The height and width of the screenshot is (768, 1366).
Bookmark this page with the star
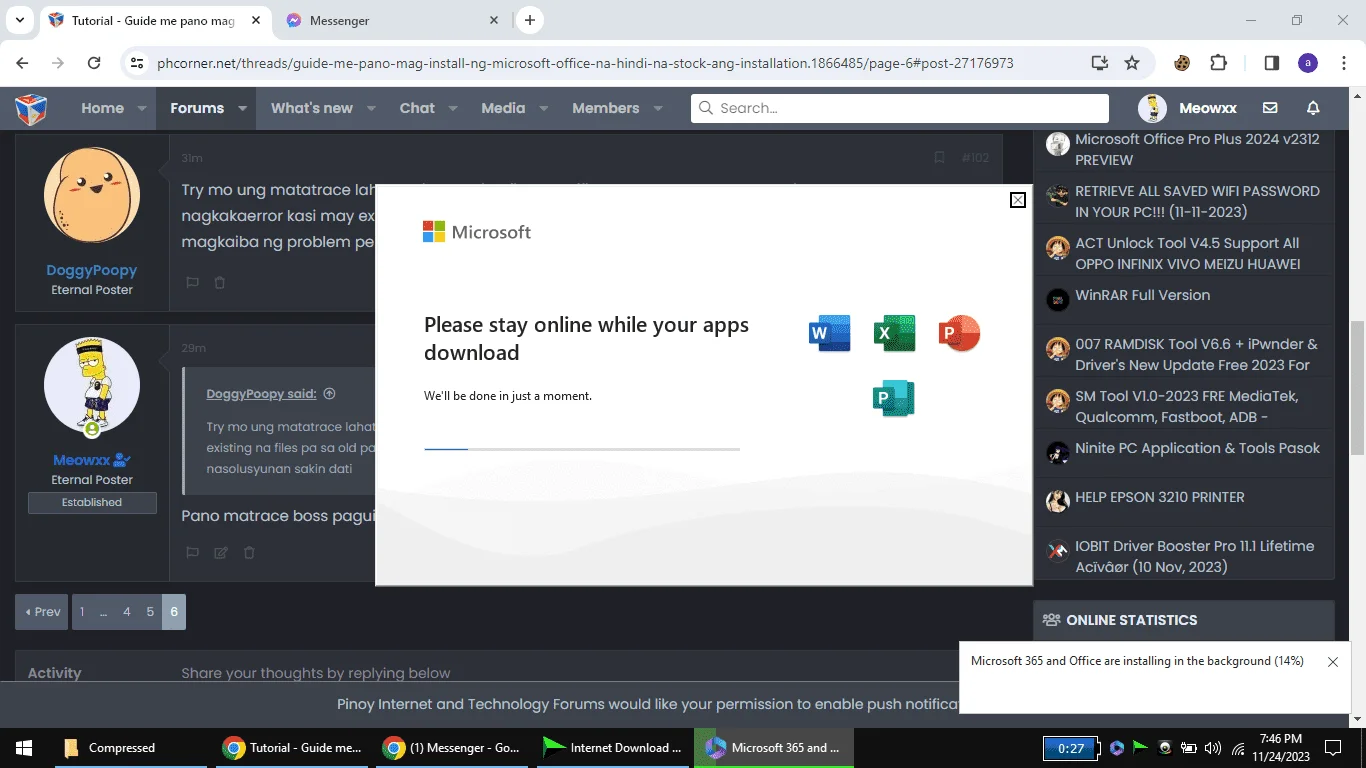1132,63
